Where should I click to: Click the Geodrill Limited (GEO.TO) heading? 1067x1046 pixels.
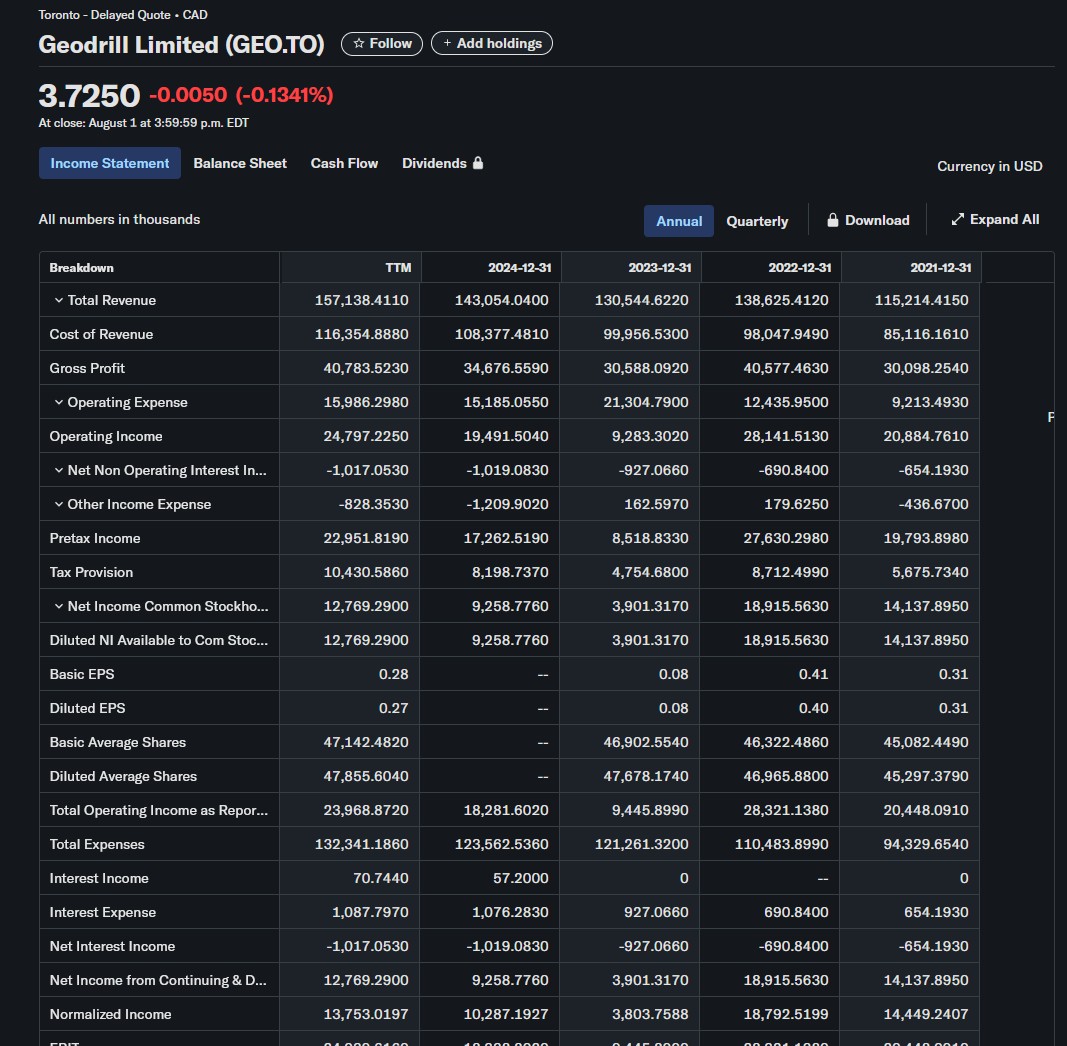coord(181,45)
